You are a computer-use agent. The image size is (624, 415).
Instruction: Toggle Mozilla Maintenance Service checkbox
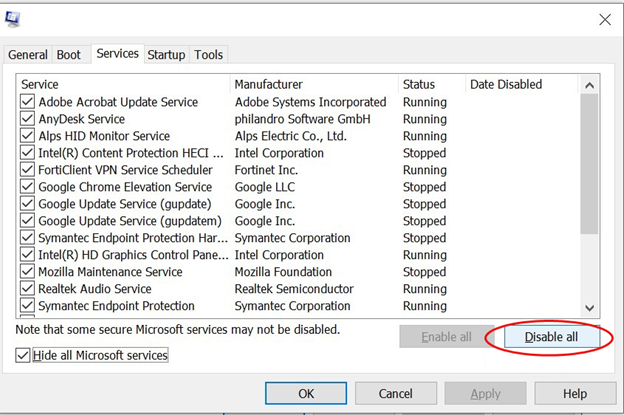(x=27, y=272)
